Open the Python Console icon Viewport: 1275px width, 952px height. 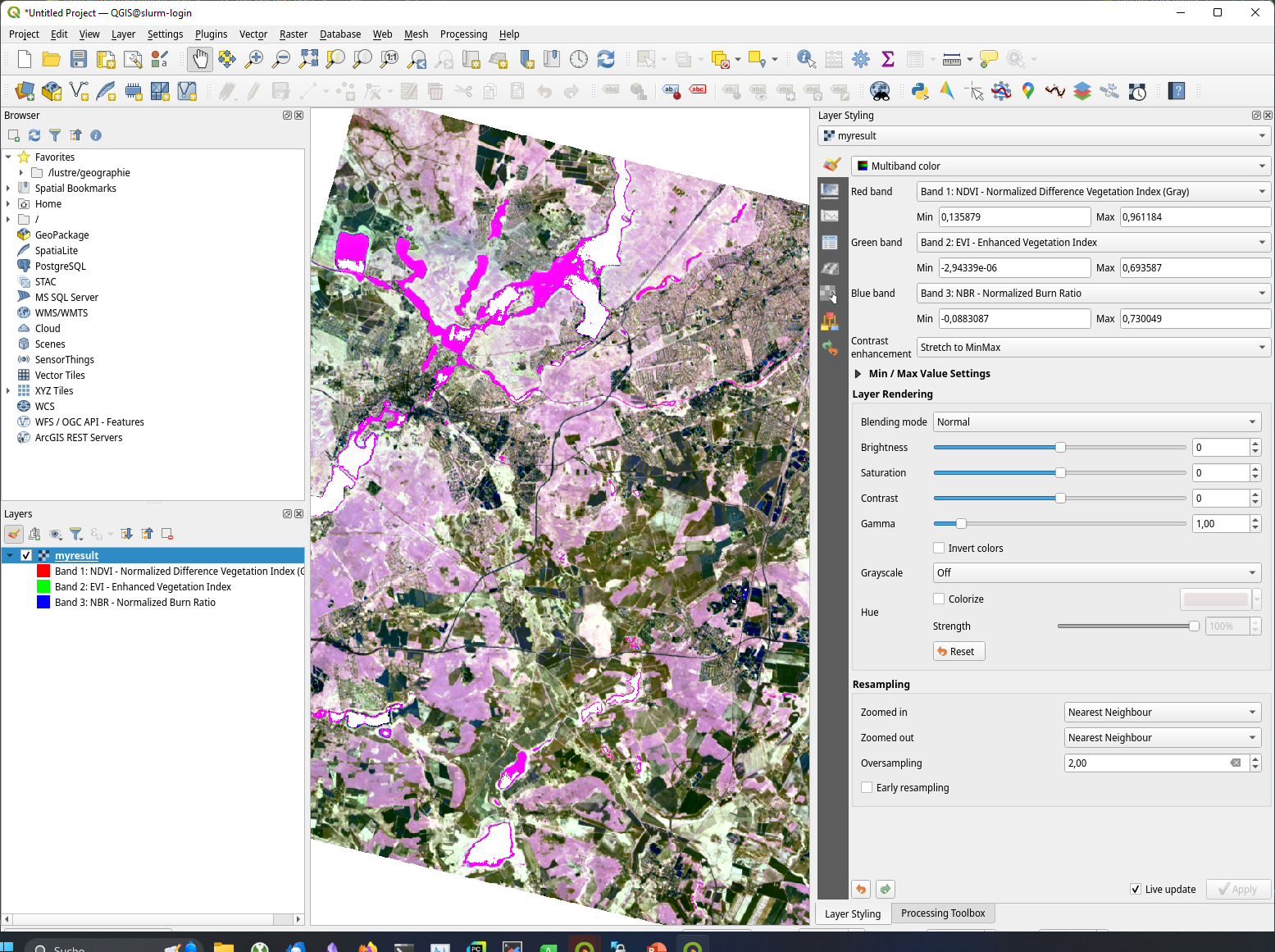tap(920, 91)
